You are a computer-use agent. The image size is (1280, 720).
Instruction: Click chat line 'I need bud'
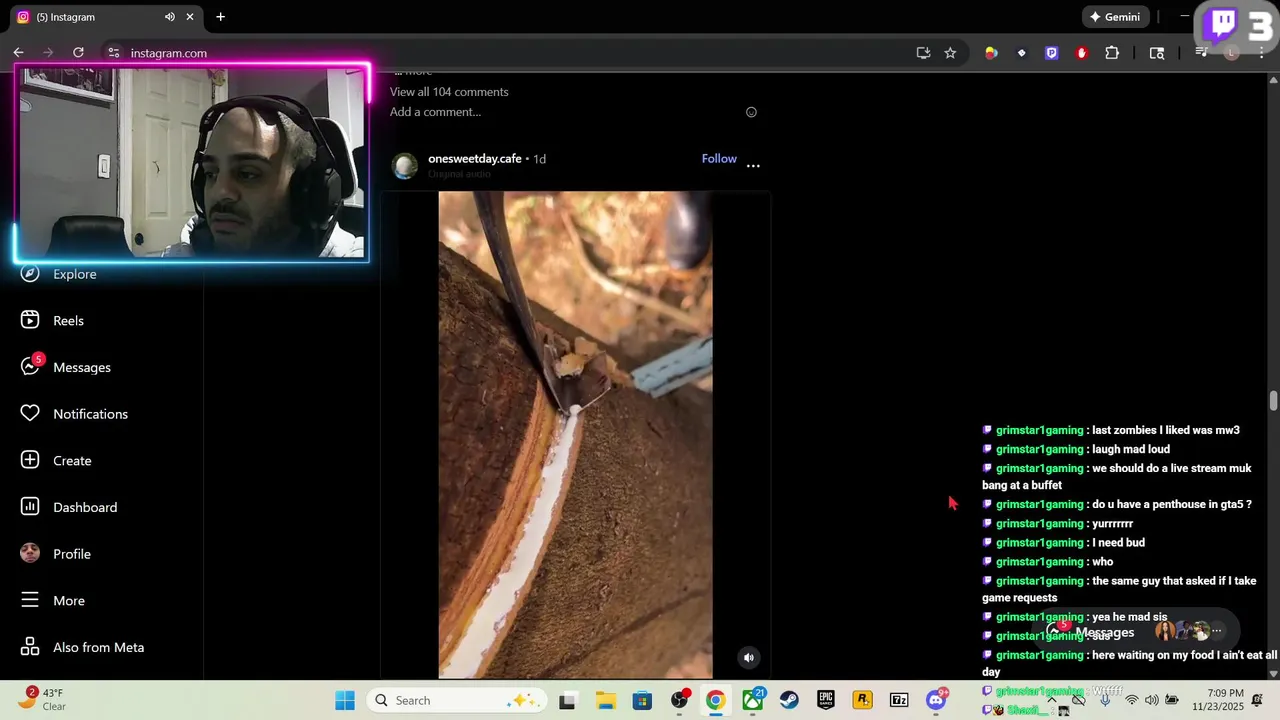click(x=1118, y=543)
